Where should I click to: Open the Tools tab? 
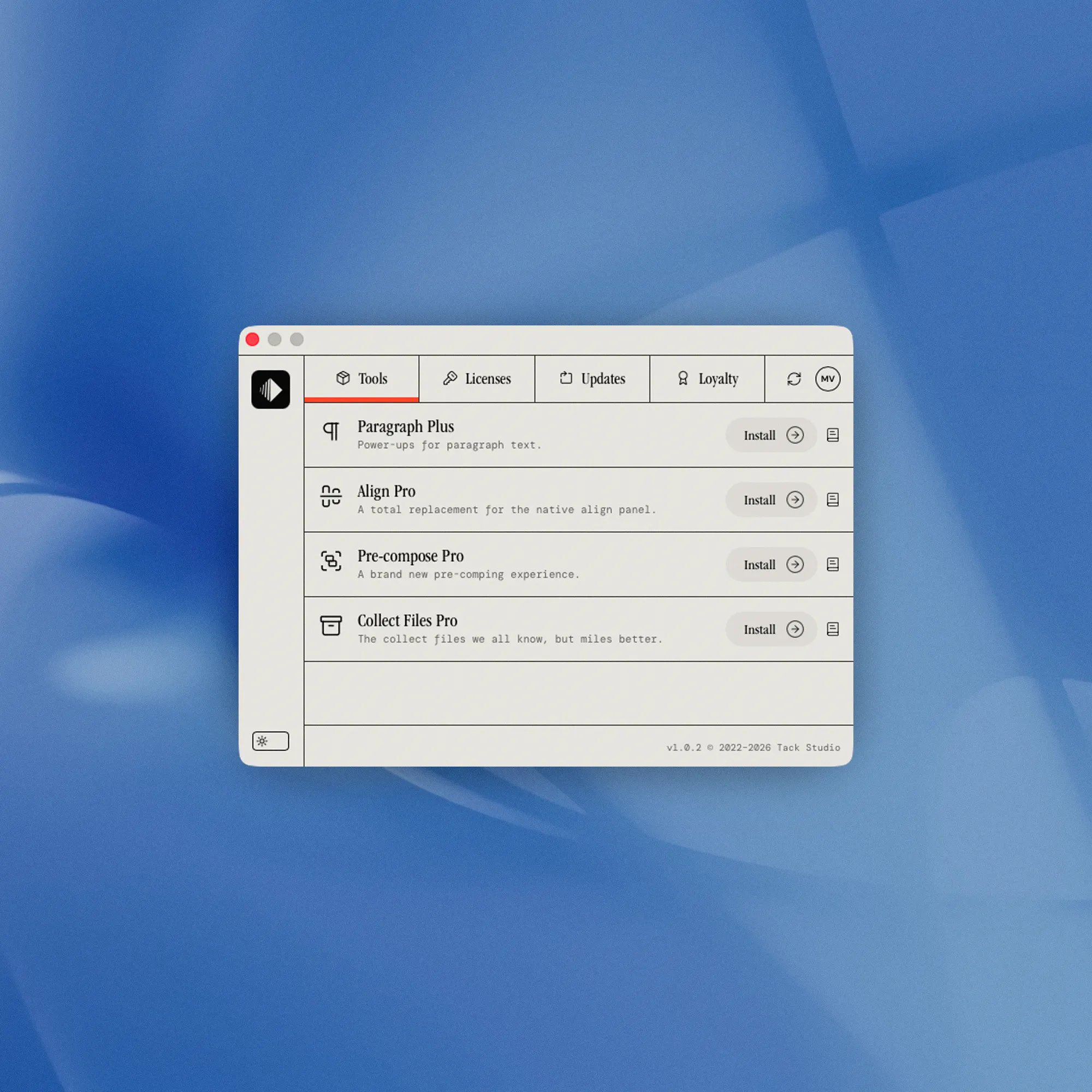coord(362,379)
